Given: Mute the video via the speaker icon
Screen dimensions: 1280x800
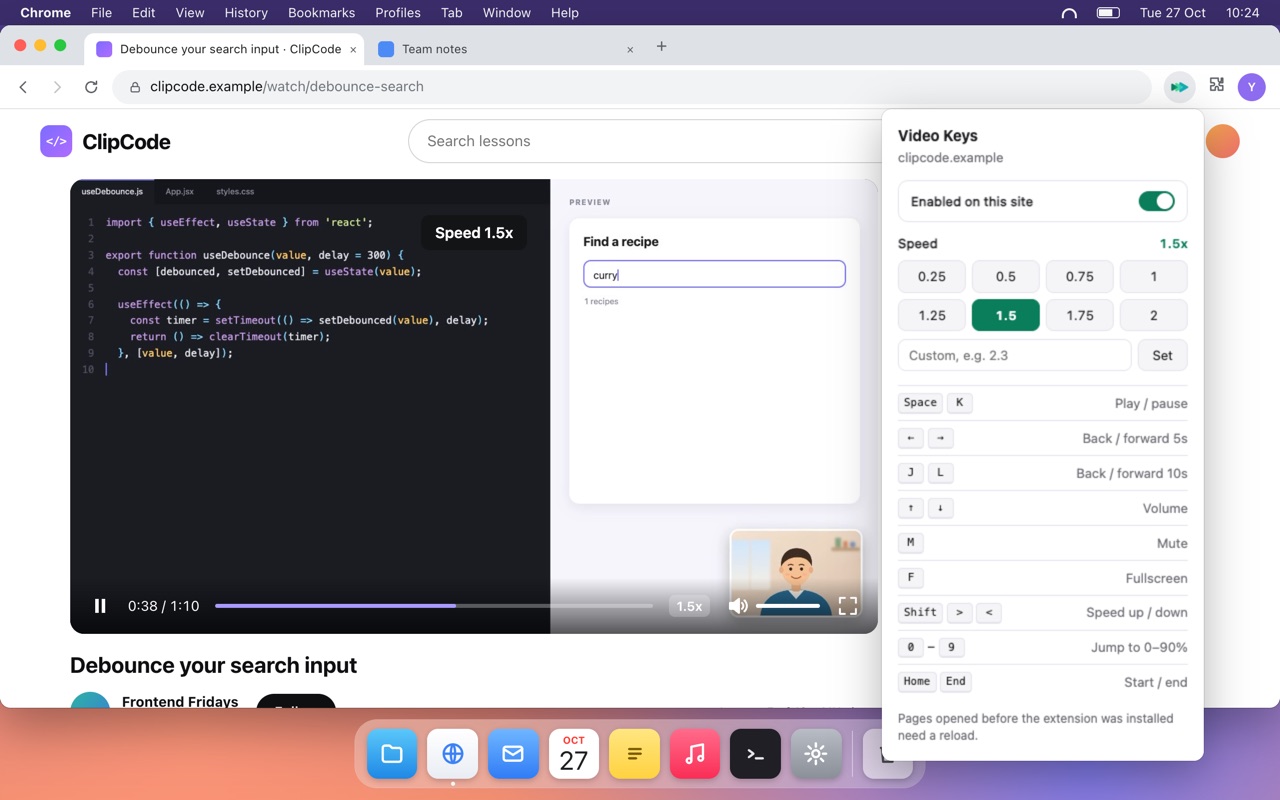Looking at the screenshot, I should (x=738, y=606).
